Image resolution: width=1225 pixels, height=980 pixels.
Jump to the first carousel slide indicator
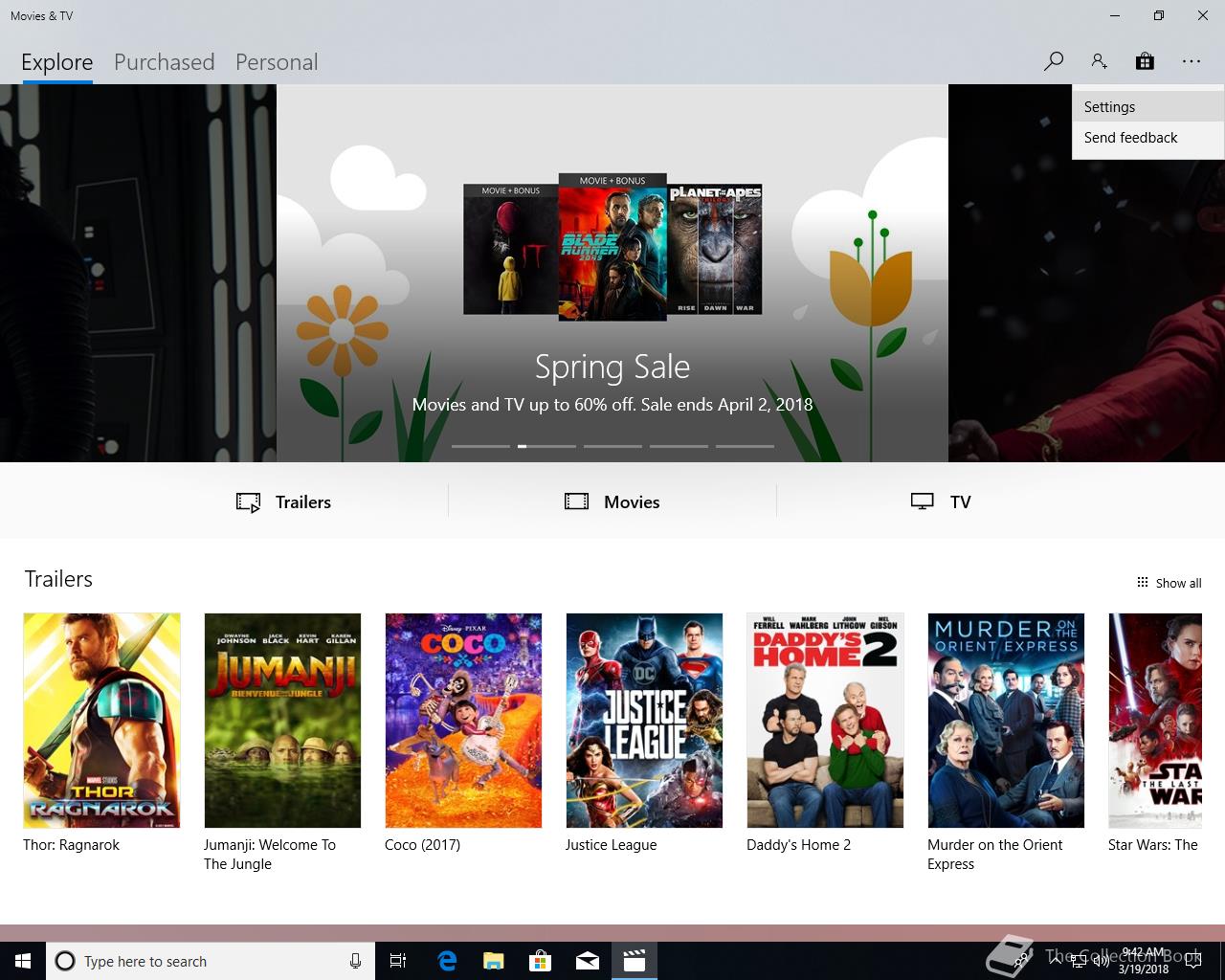[x=480, y=446]
